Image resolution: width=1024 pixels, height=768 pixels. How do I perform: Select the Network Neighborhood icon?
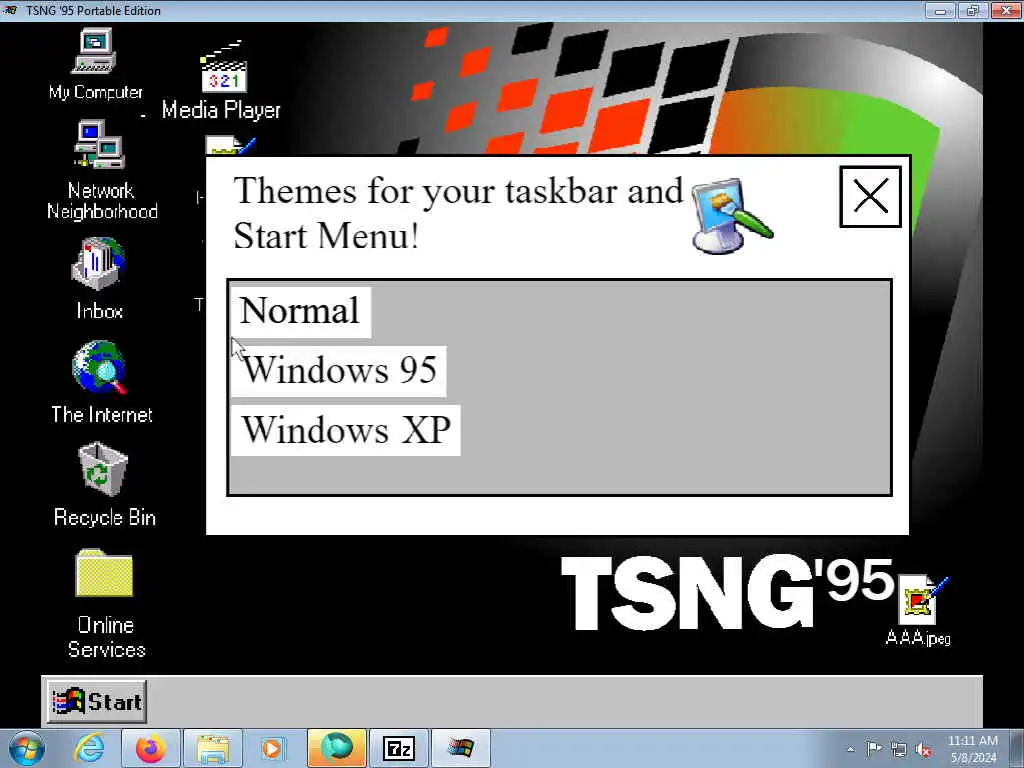(x=101, y=170)
